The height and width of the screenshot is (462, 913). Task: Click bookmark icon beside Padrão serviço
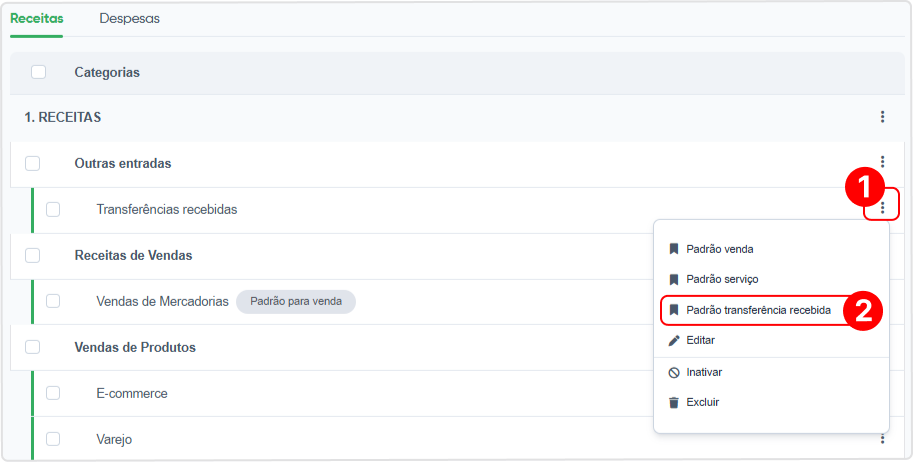(x=674, y=280)
